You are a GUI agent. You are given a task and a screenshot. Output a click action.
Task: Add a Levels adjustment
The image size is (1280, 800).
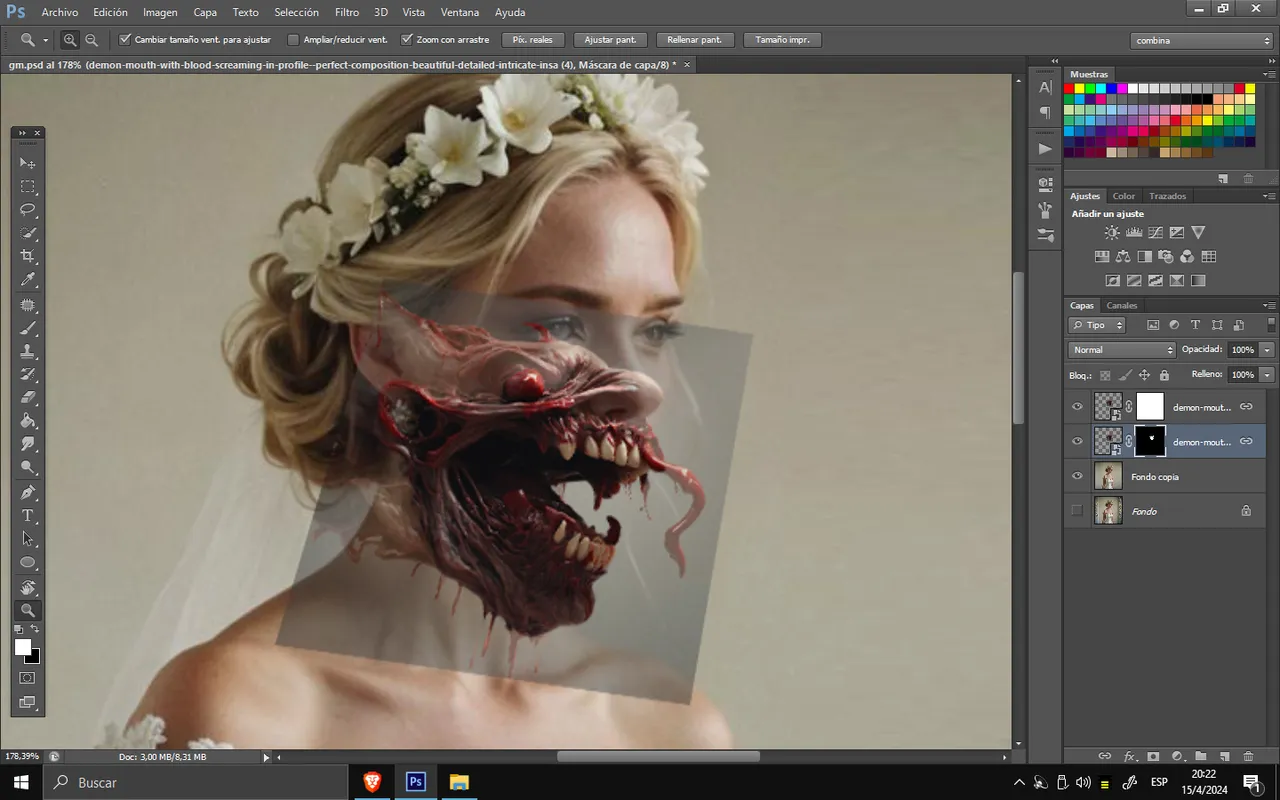pos(1134,232)
